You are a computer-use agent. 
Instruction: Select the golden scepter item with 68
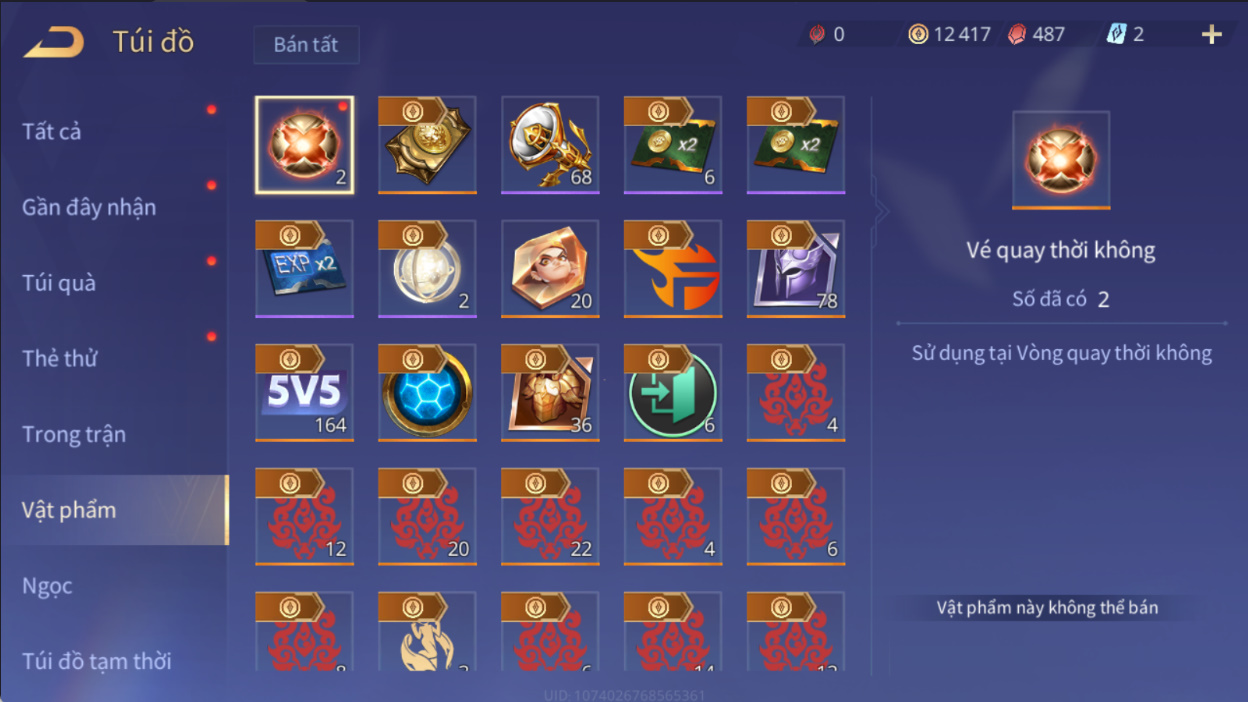(x=550, y=144)
